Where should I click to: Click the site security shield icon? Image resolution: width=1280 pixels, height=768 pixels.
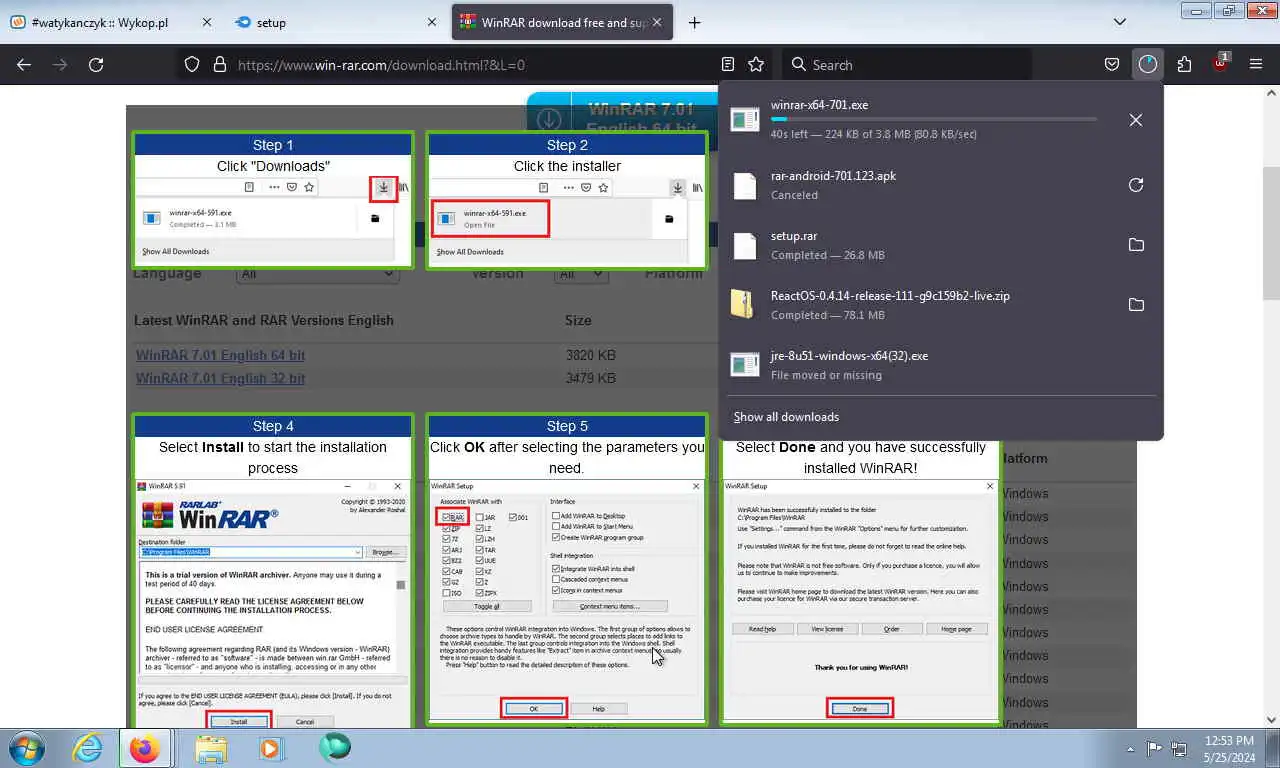tap(192, 64)
